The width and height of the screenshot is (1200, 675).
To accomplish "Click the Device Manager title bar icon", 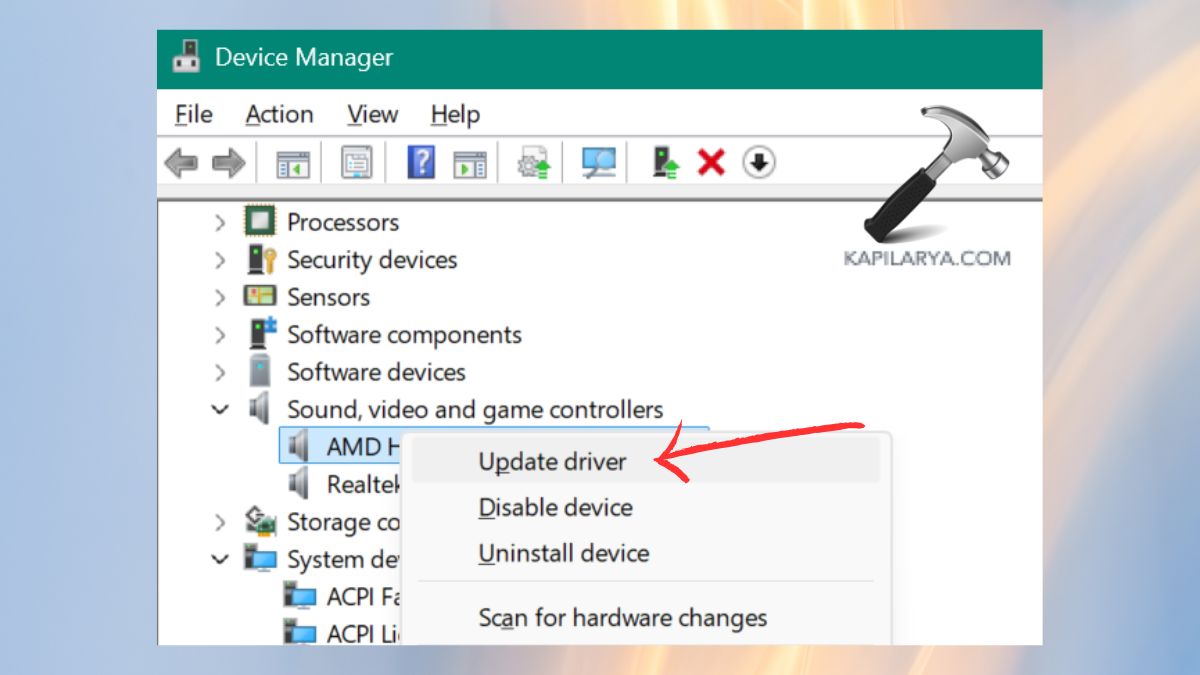I will pyautogui.click(x=187, y=58).
